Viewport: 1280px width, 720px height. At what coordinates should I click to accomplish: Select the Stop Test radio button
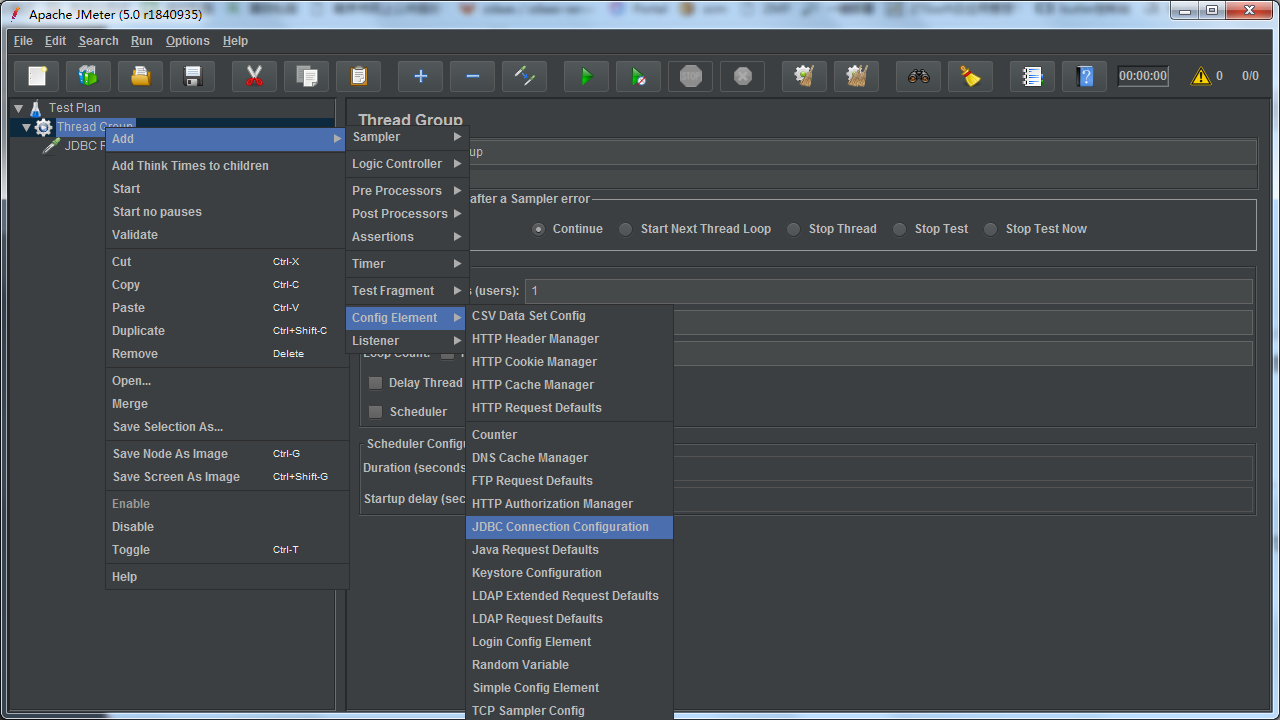pyautogui.click(x=899, y=229)
